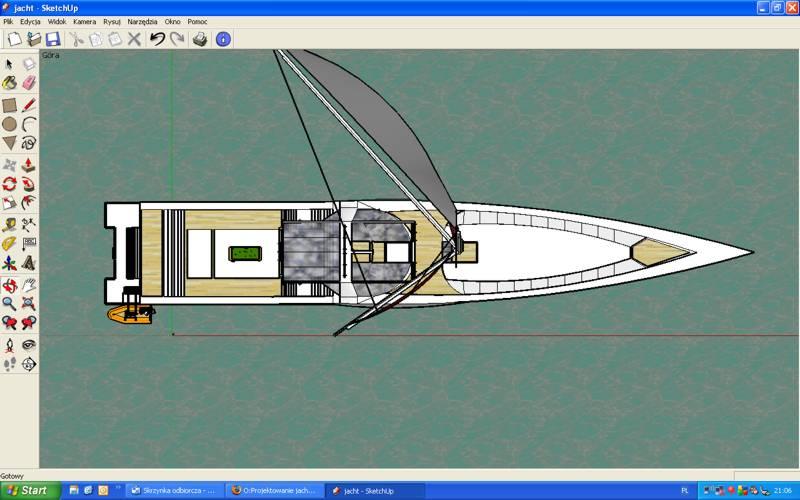800x500 pixels.
Task: Click the Windows Start button
Action: point(28,491)
